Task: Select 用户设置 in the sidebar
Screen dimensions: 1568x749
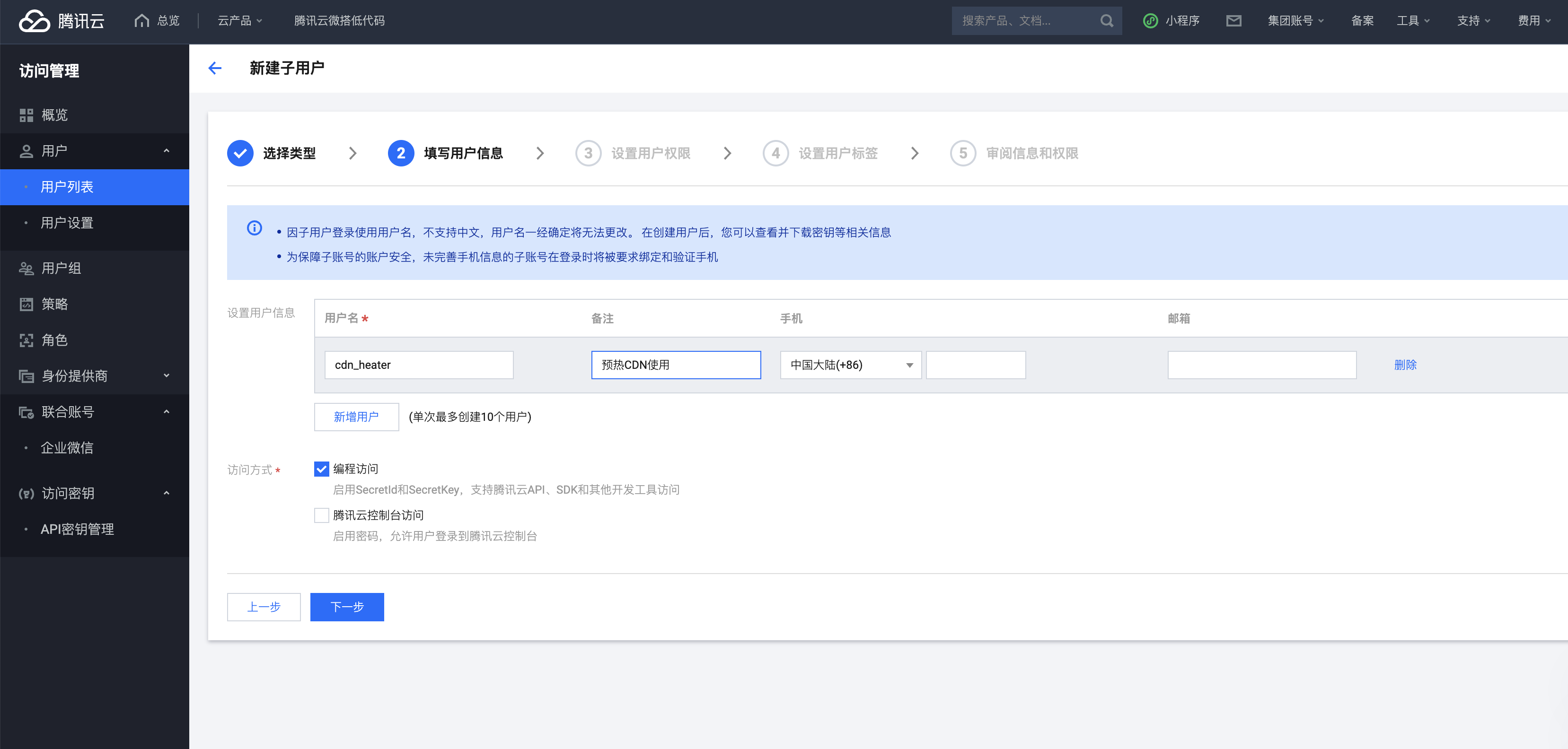Action: coord(67,223)
